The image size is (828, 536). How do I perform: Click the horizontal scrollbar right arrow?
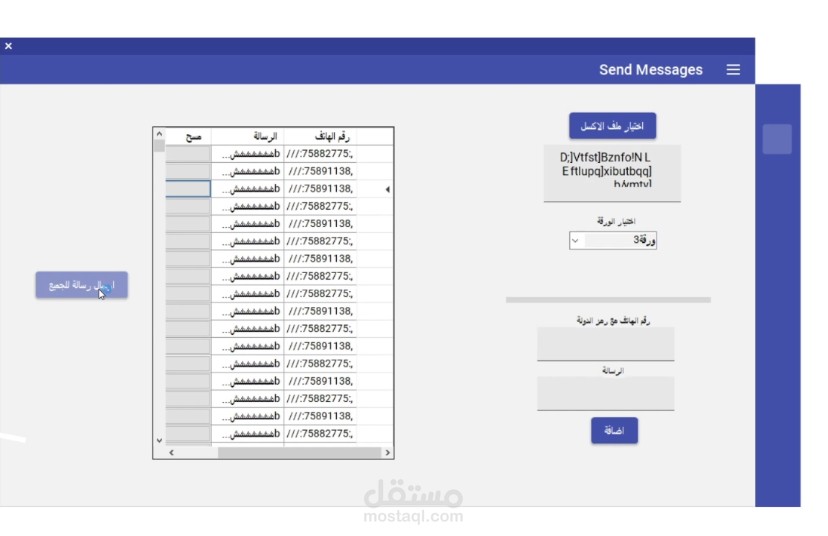coord(388,453)
